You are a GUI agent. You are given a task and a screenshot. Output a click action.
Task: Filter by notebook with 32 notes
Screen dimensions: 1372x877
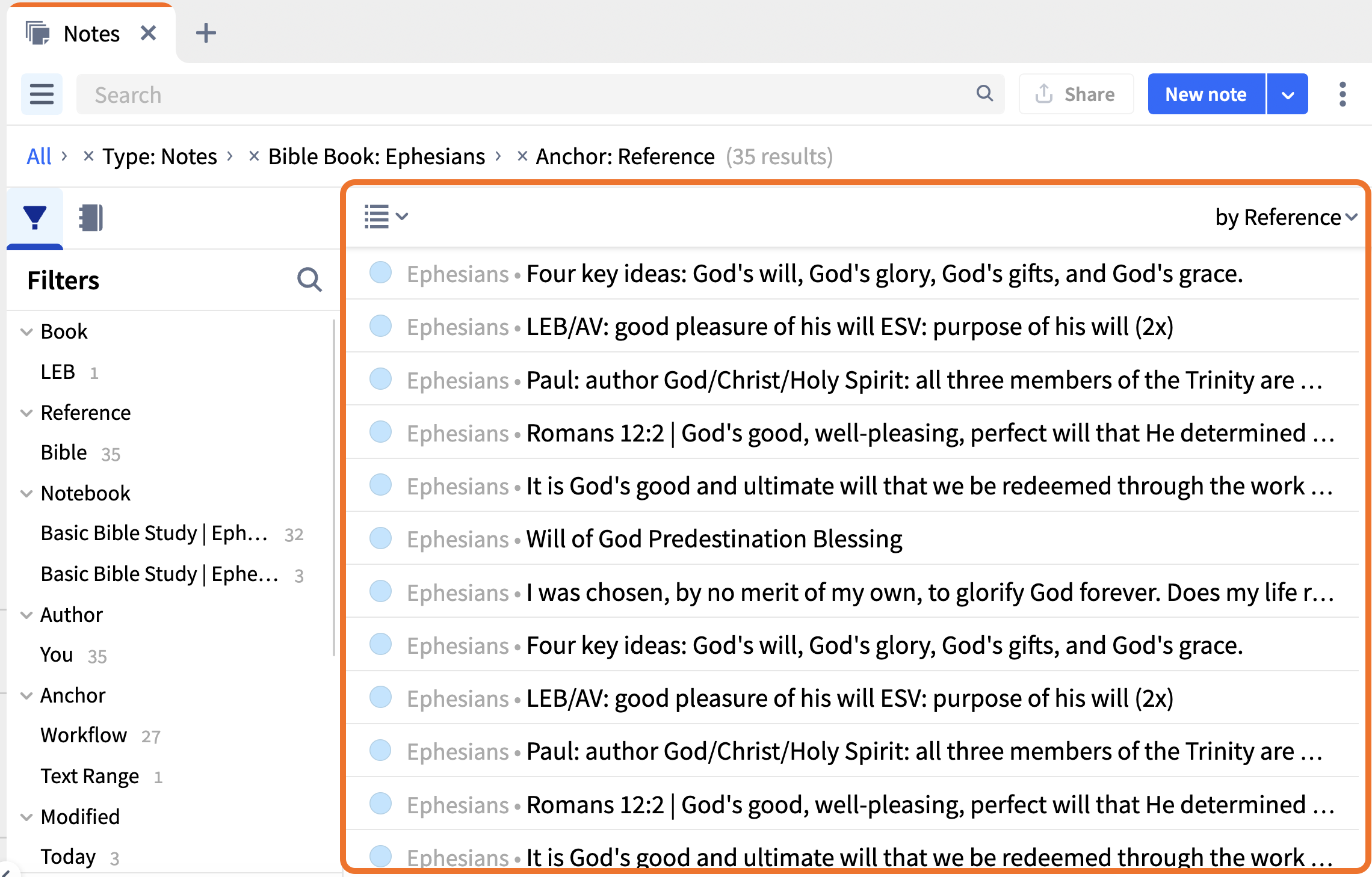coord(154,534)
